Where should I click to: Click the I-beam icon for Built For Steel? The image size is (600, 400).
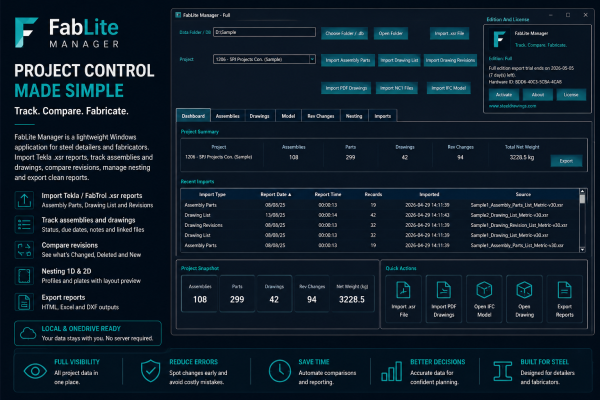502,371
